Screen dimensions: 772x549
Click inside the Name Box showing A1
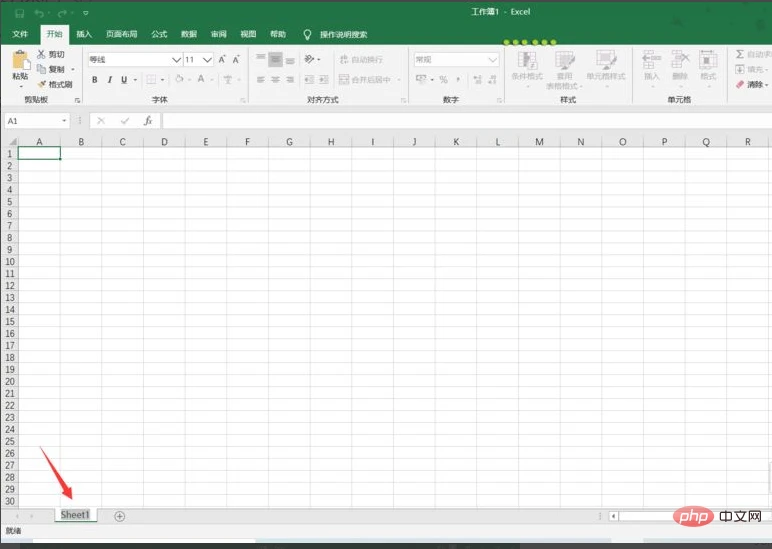(30, 120)
